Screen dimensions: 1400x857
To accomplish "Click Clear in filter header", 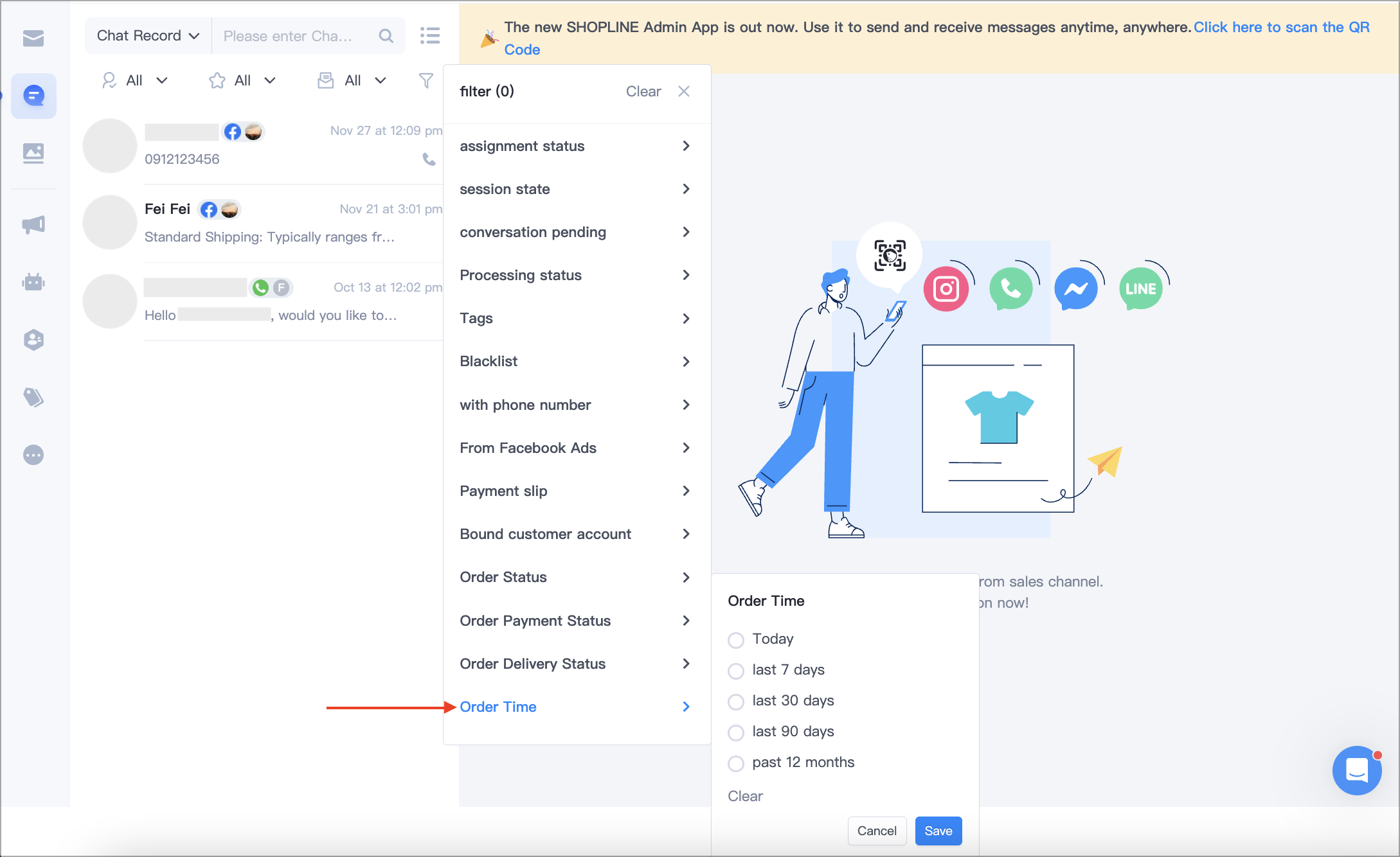I will [x=643, y=91].
